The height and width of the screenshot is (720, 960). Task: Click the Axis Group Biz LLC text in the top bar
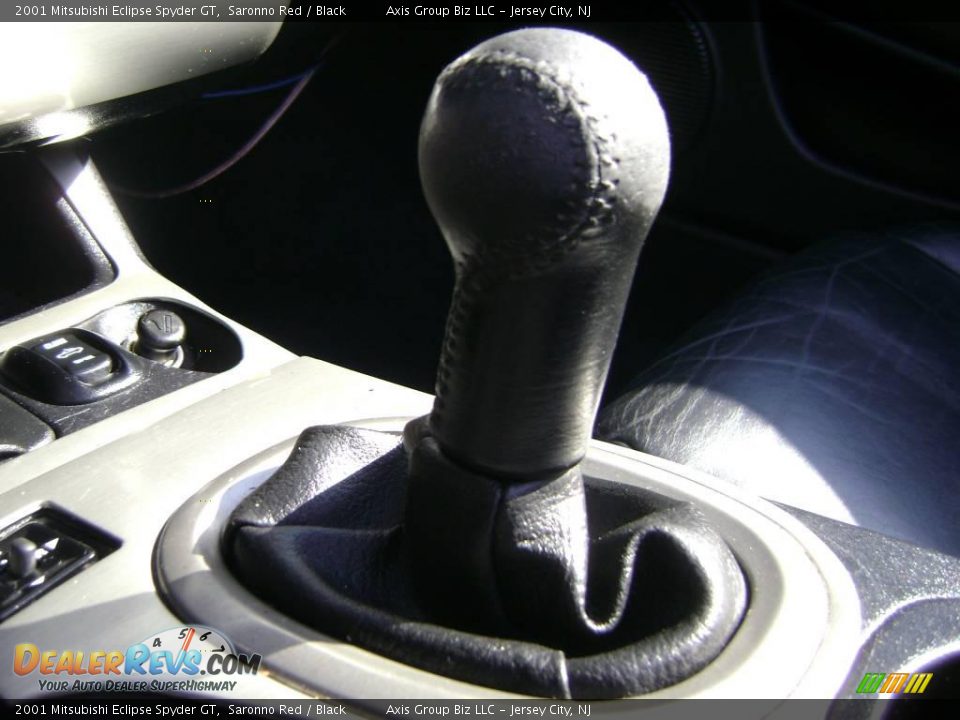pyautogui.click(x=440, y=10)
